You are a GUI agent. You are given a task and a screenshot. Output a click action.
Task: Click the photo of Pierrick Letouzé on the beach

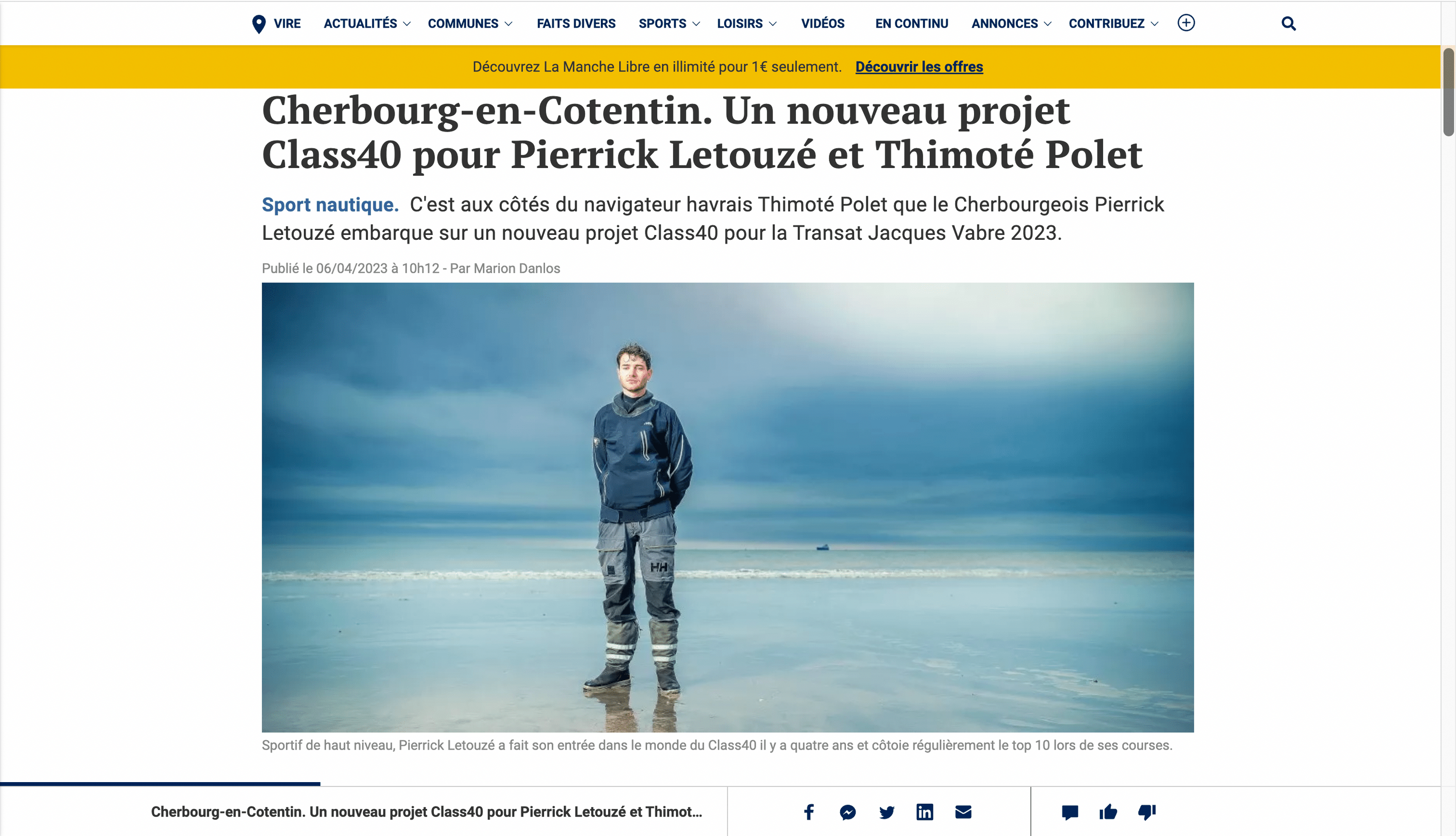(x=728, y=507)
